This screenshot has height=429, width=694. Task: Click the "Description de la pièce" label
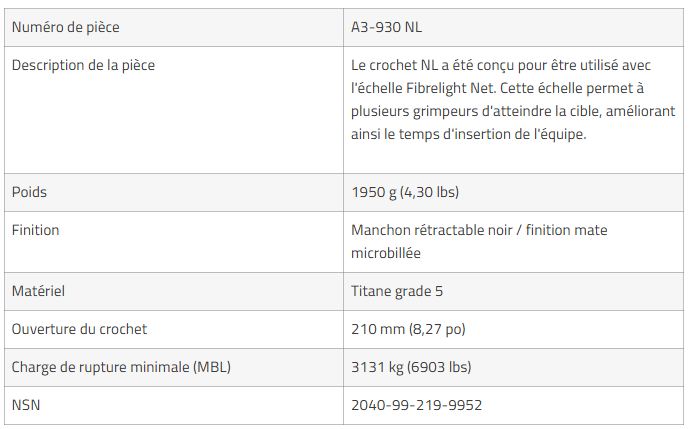tap(83, 65)
